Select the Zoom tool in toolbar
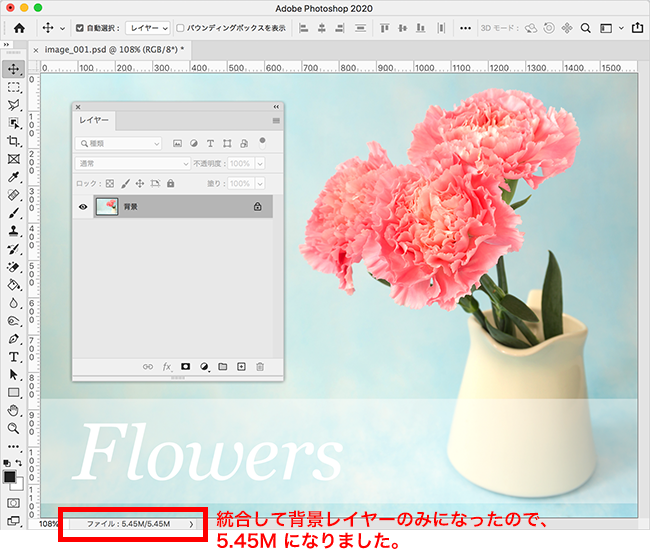The image size is (650, 550). (13, 428)
